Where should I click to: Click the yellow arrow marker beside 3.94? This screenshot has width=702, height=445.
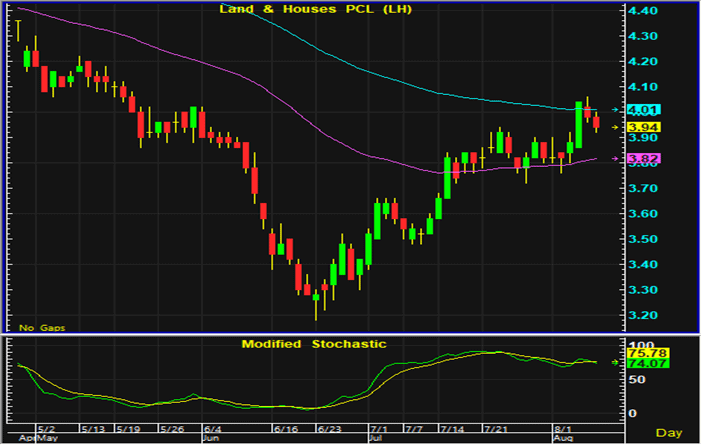(615, 128)
